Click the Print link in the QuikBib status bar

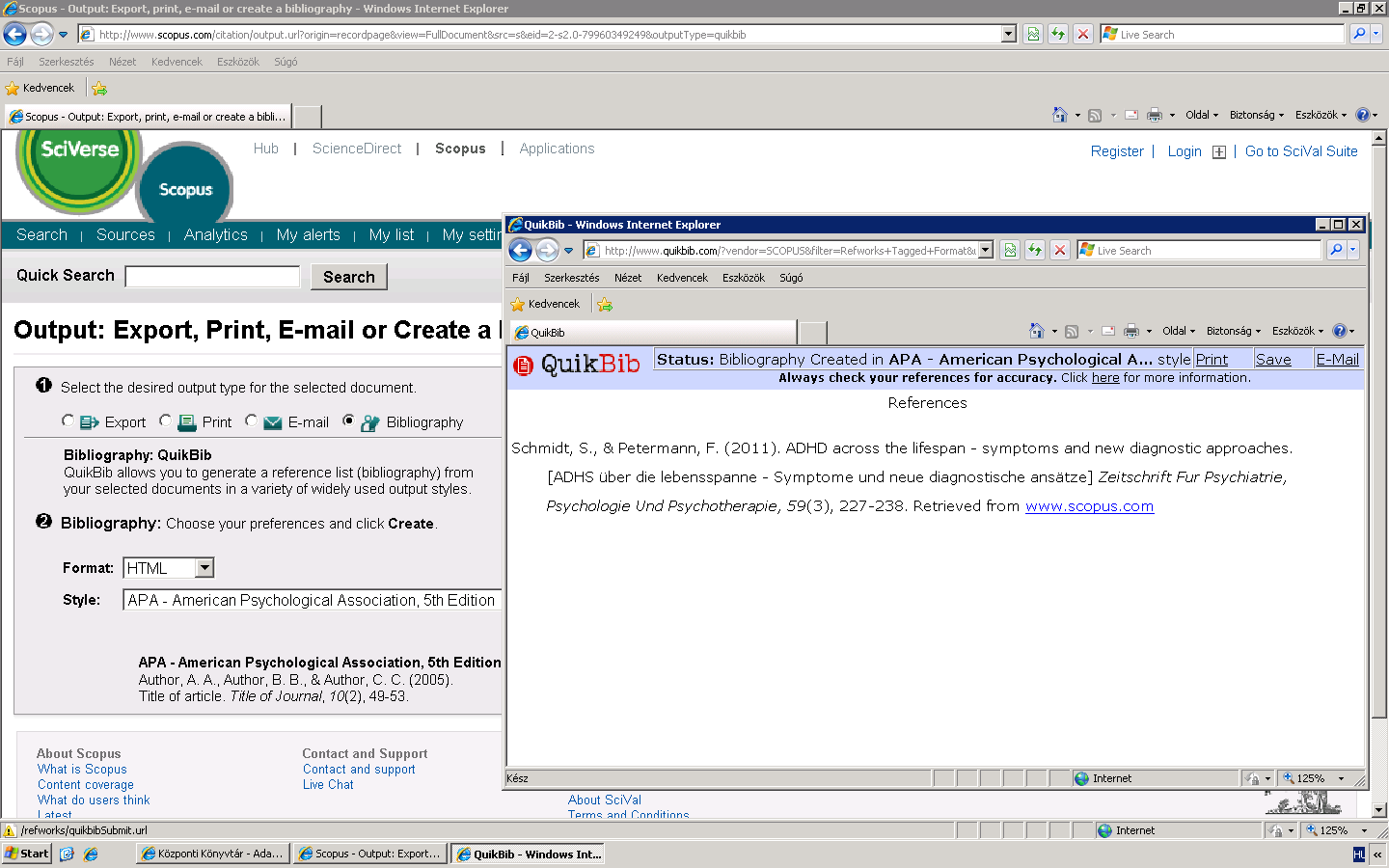pyautogui.click(x=1212, y=359)
